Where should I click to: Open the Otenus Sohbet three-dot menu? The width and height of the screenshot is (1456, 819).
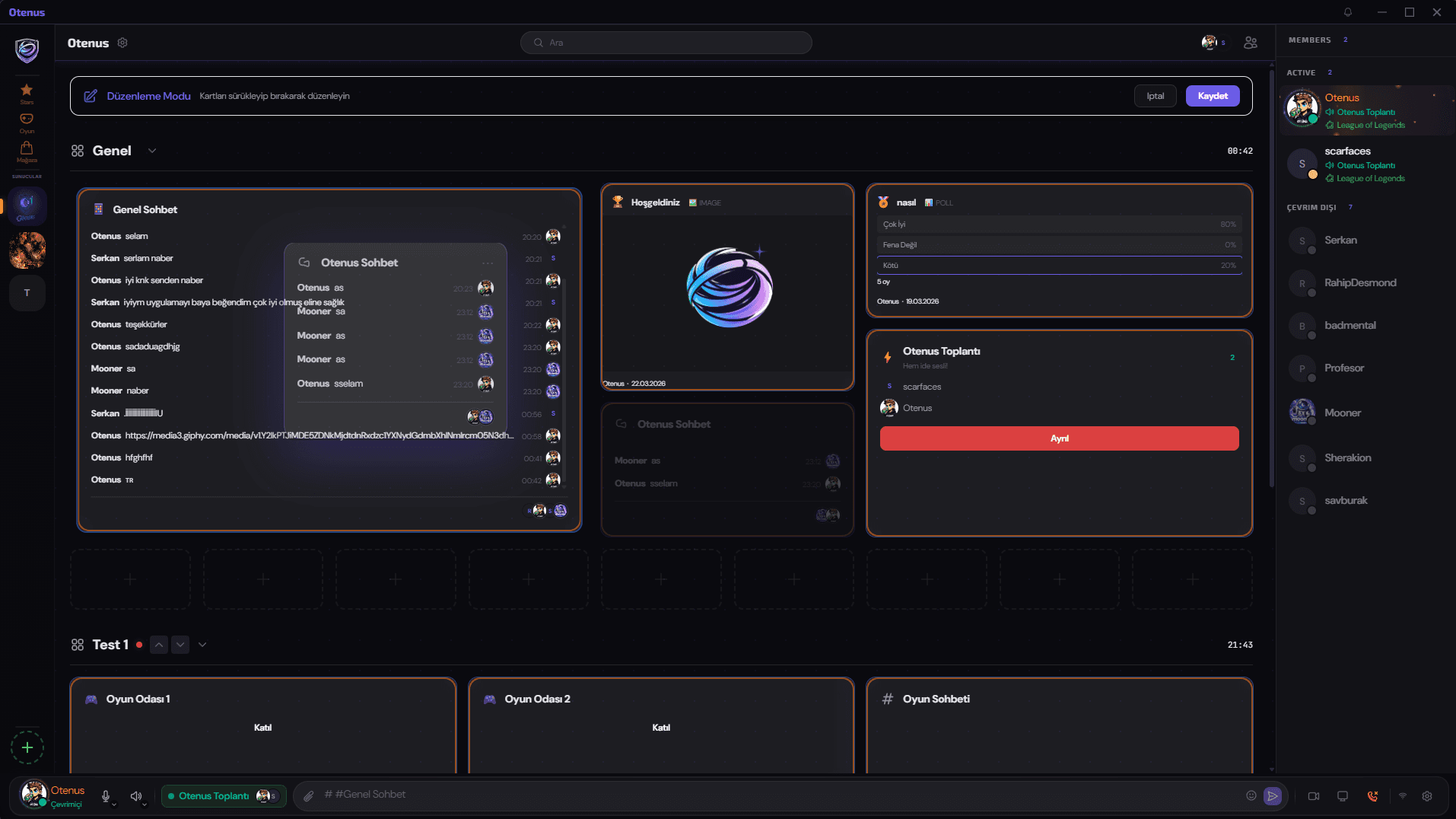(x=488, y=263)
